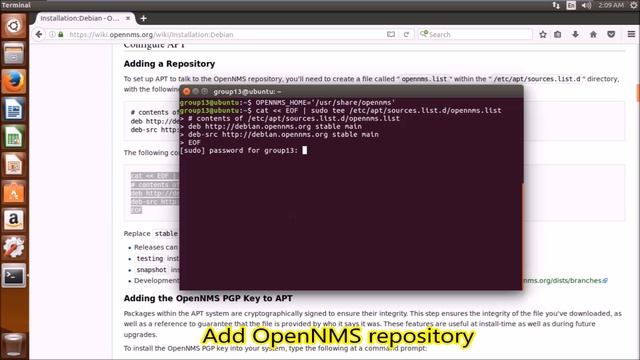Click 'testing' bullet text on page
Viewport: 640px width, 360px height.
click(x=149, y=258)
